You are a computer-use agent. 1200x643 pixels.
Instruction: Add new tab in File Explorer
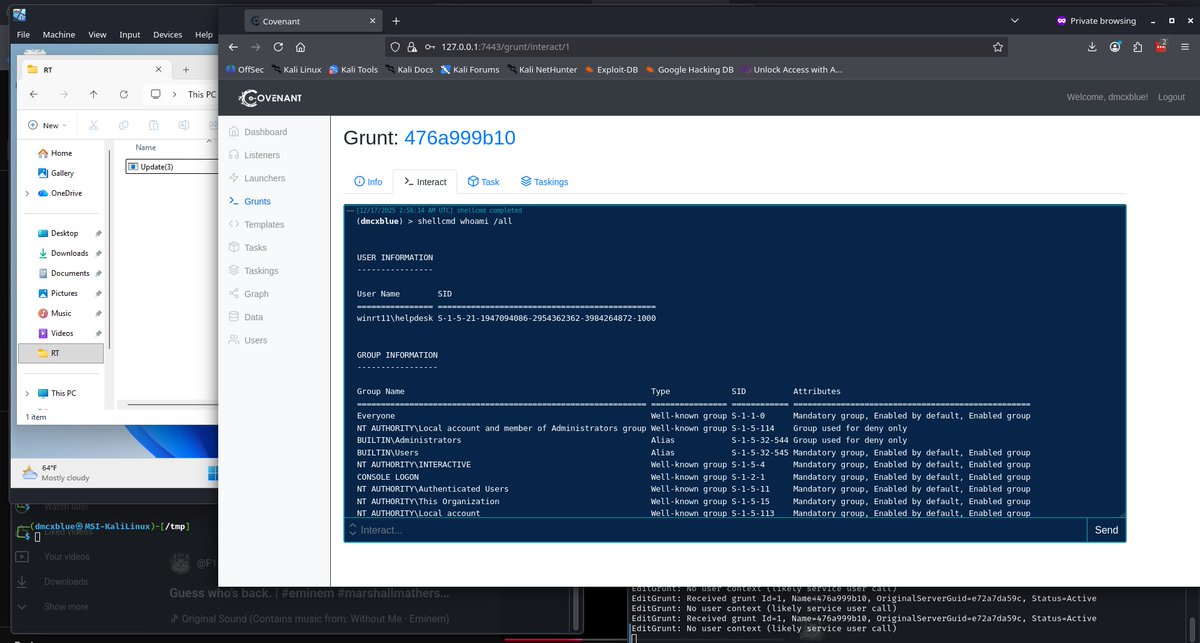(185, 69)
